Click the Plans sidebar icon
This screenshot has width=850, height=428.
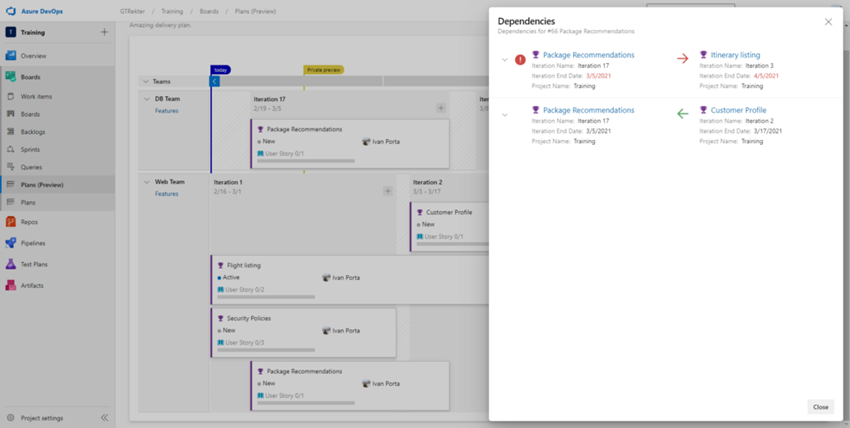10,202
